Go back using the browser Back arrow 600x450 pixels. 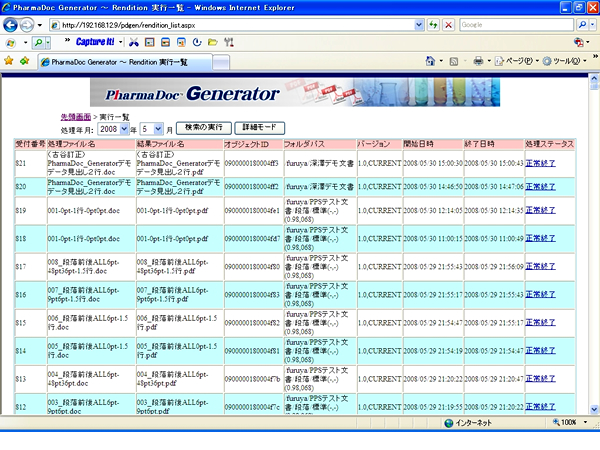click(10, 25)
